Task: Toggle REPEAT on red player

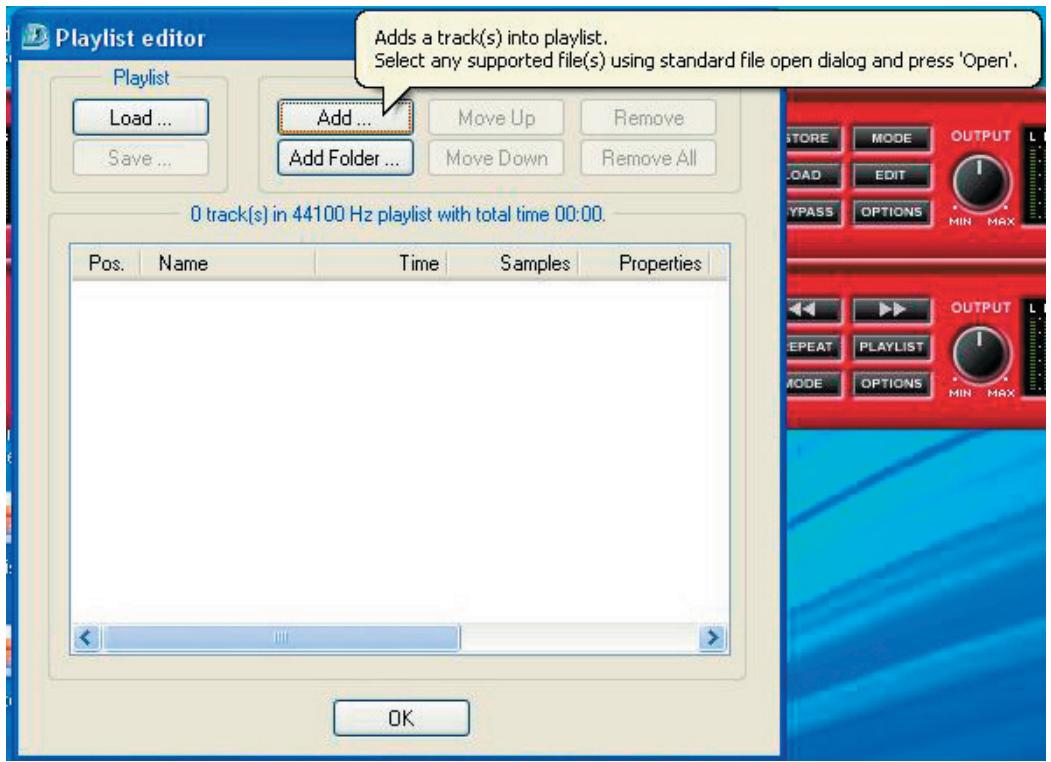Action: coord(812,346)
